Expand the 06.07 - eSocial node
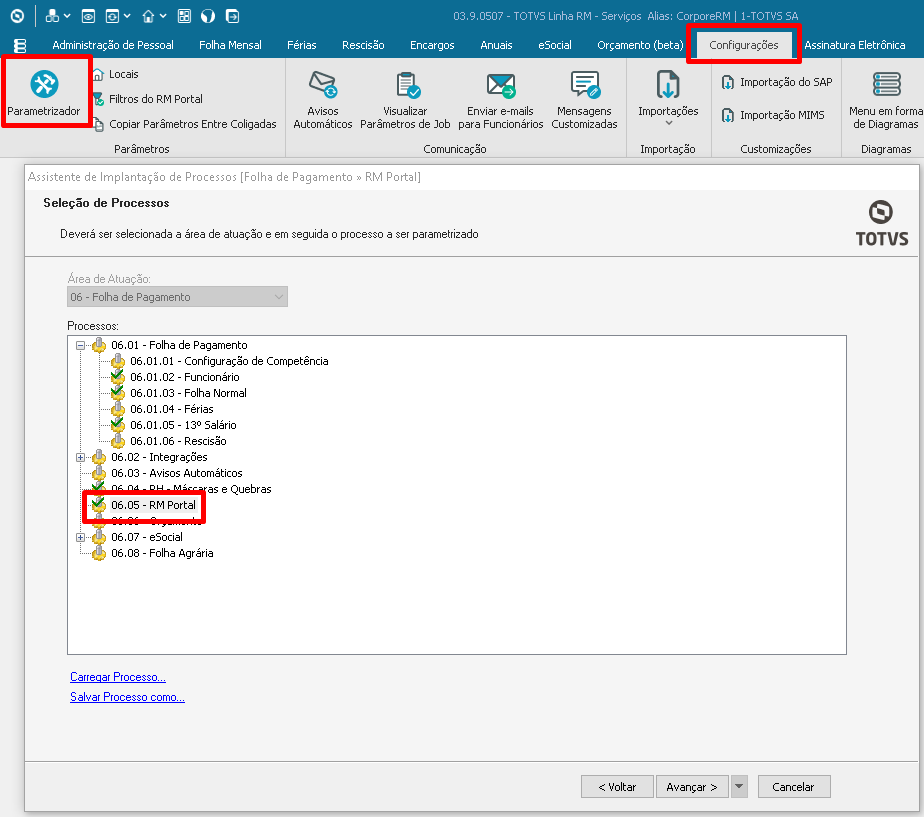This screenshot has height=817, width=924. (x=80, y=538)
